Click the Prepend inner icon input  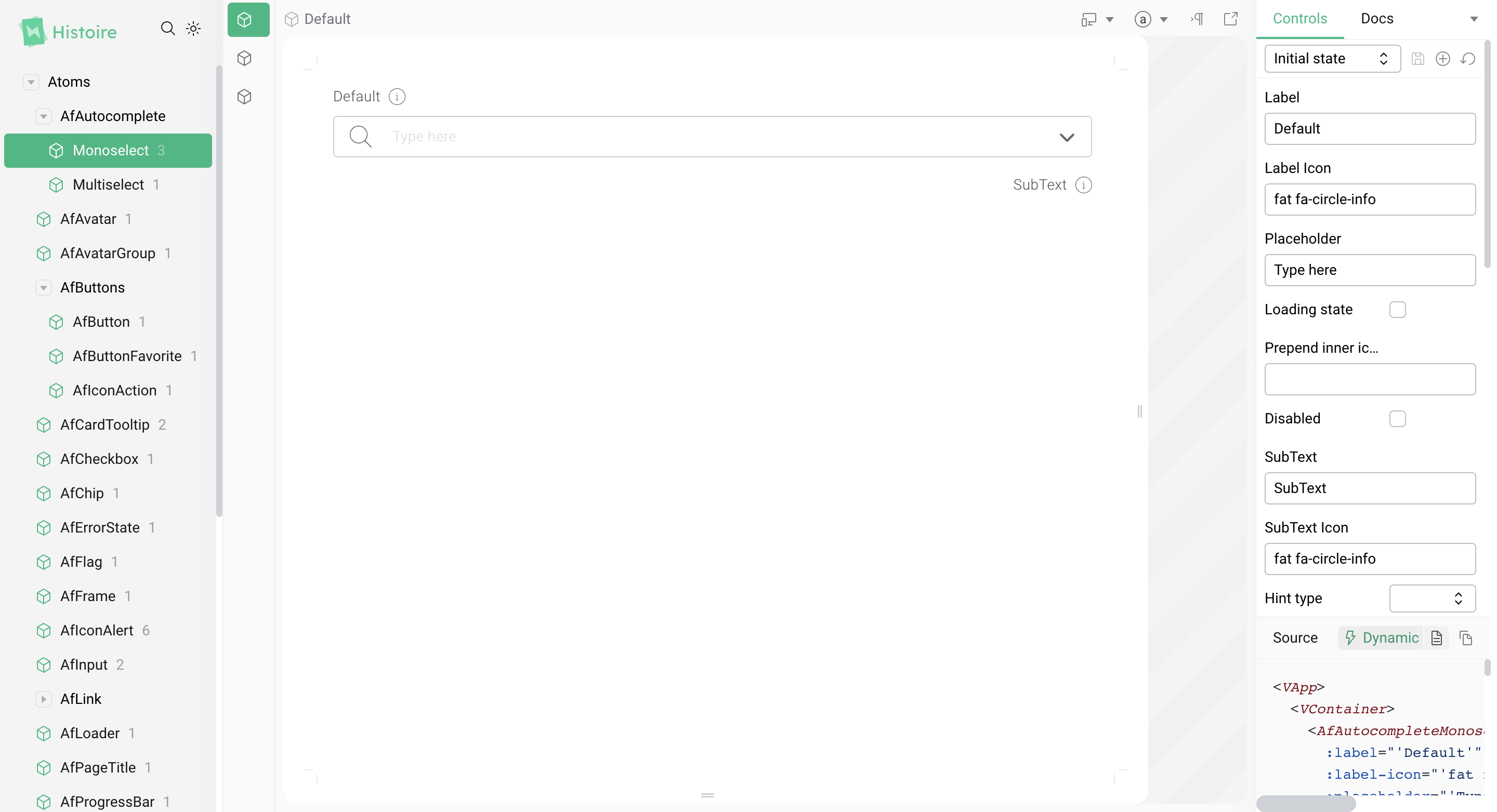[1370, 379]
